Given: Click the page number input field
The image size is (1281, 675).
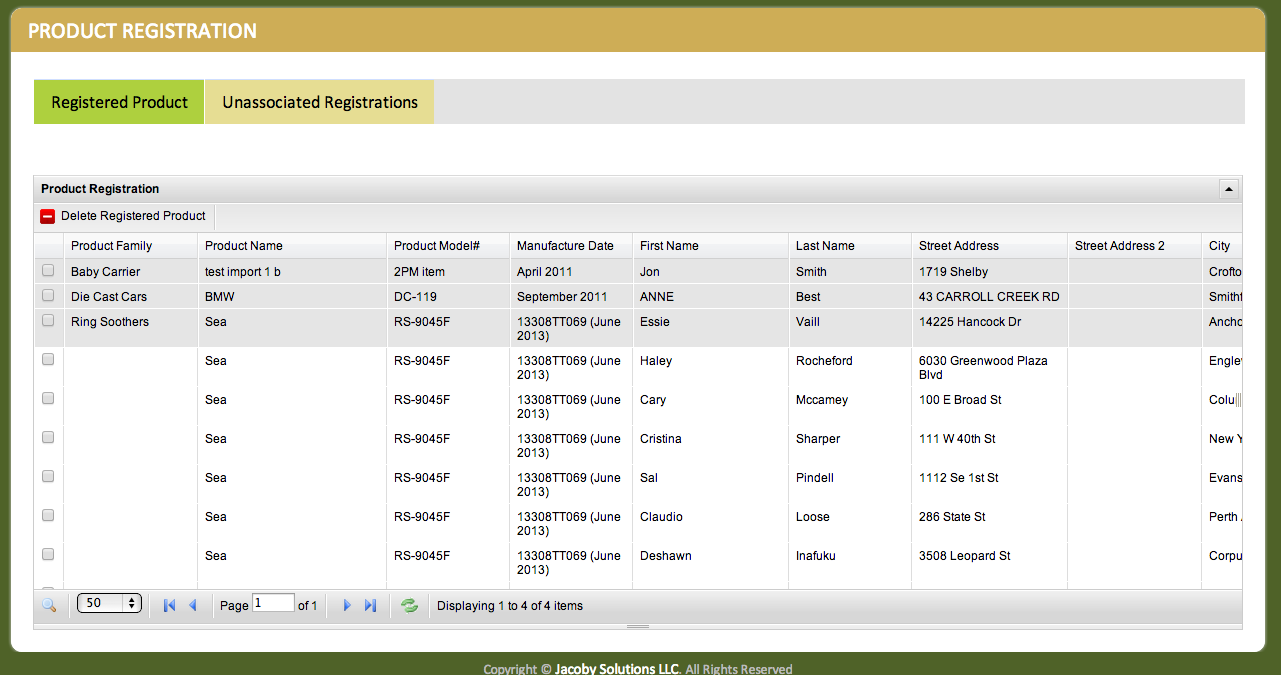Looking at the screenshot, I should click(273, 603).
